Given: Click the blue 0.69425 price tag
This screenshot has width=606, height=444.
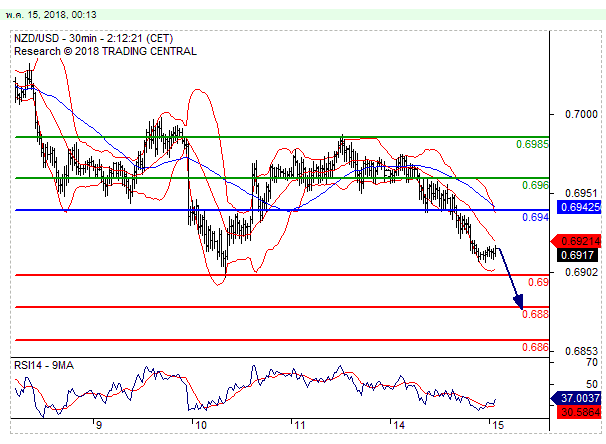Looking at the screenshot, I should coord(579,207).
